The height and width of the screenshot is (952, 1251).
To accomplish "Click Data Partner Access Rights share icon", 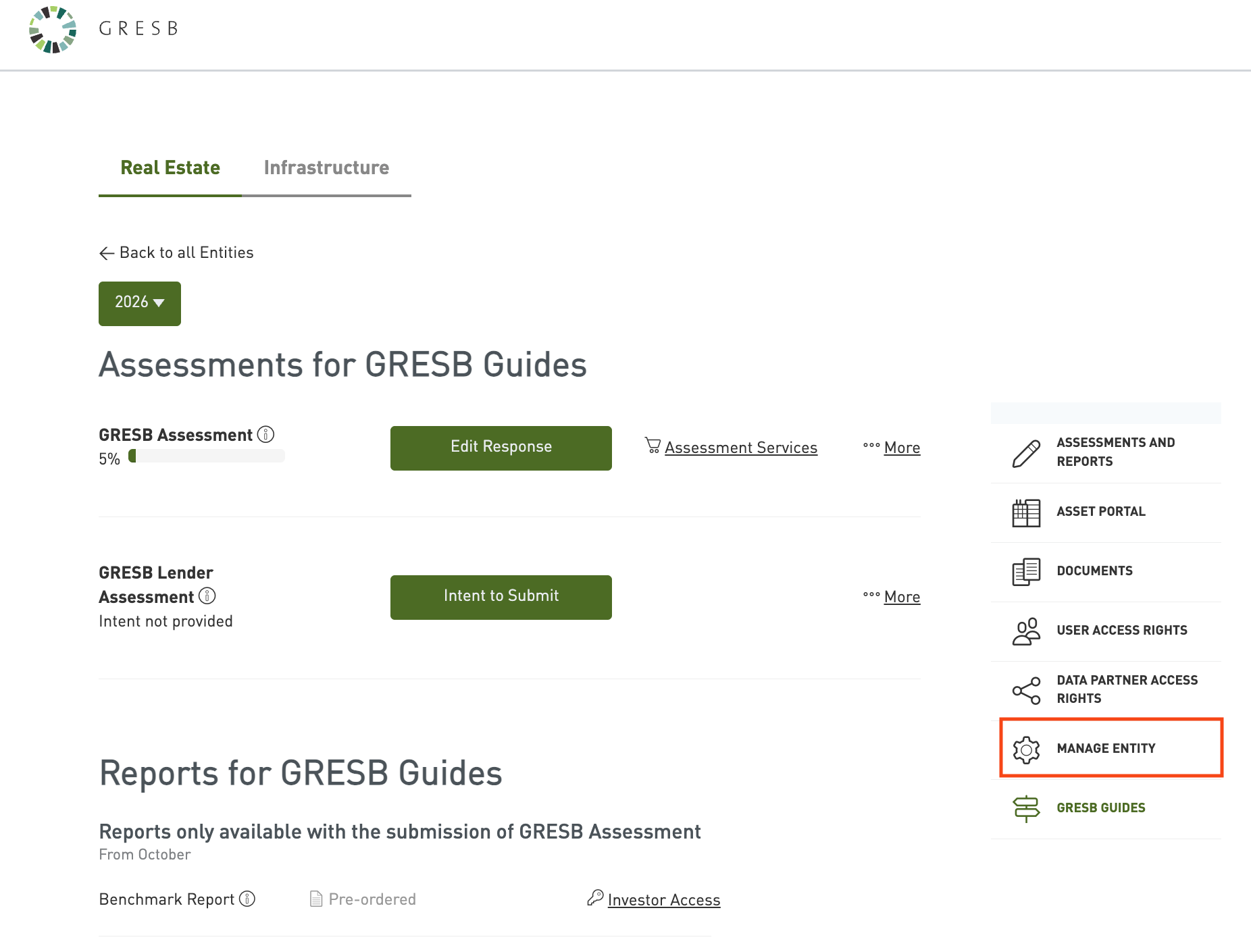I will (1026, 690).
